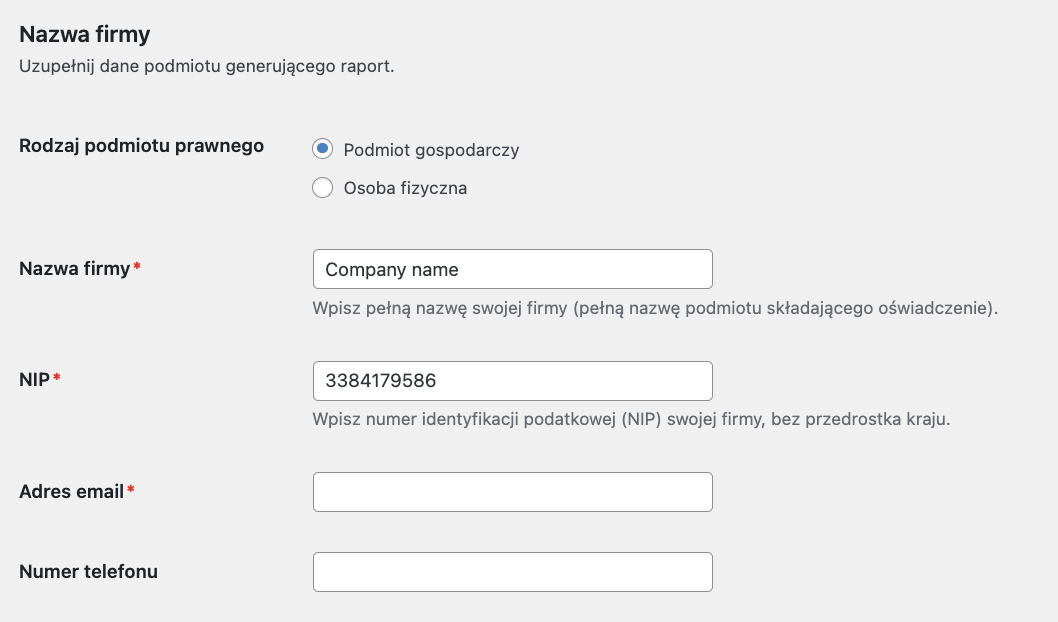Select the Osoba fizyczna radio button
This screenshot has height=622, width=1058.
pos(322,188)
